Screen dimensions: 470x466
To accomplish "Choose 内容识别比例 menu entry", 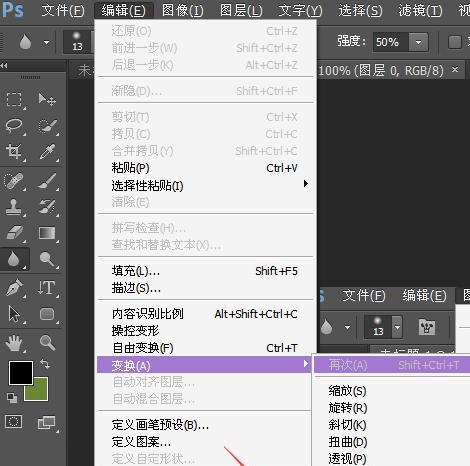I will point(205,314).
